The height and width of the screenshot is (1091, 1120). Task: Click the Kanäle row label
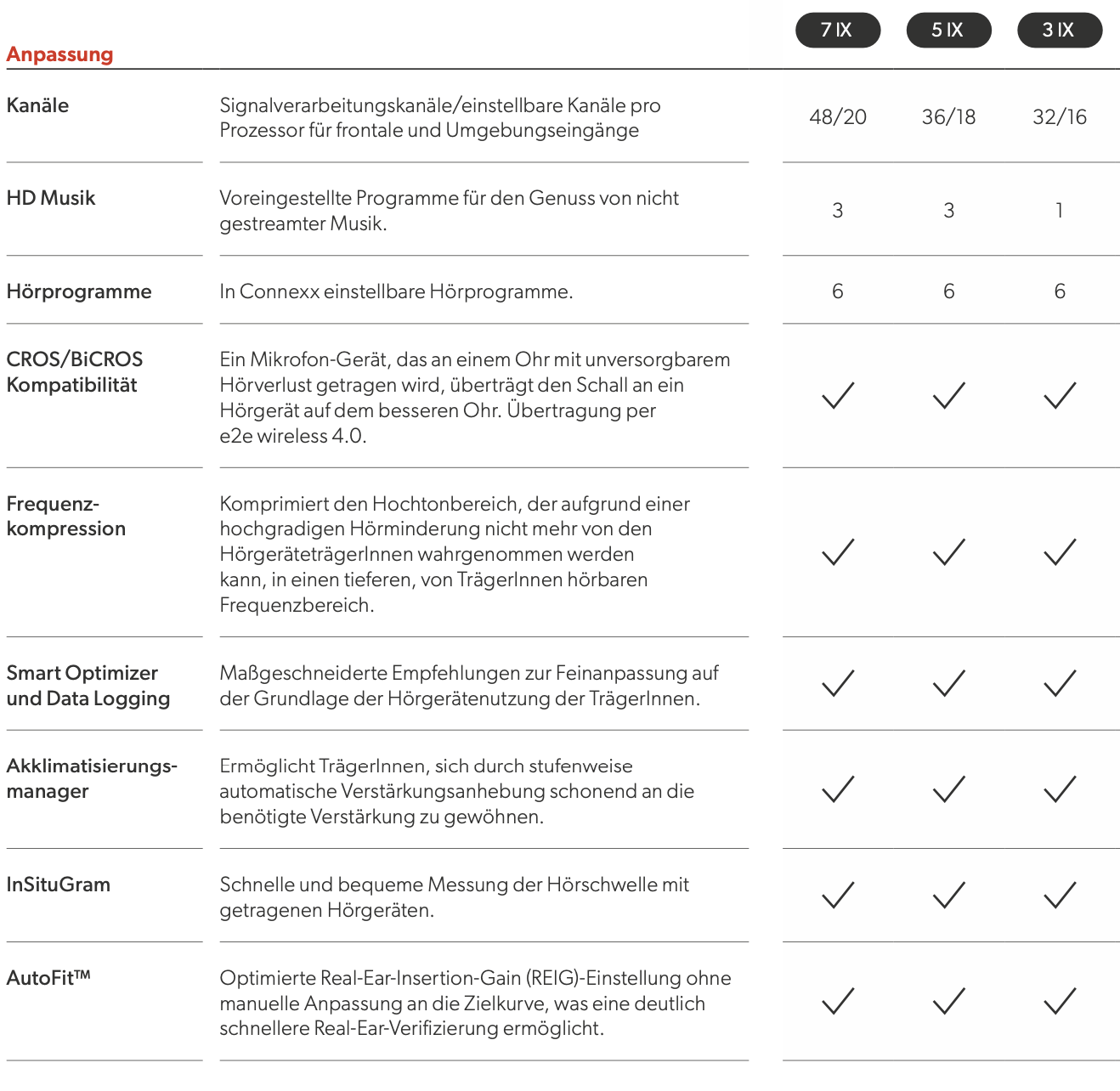coord(37,105)
